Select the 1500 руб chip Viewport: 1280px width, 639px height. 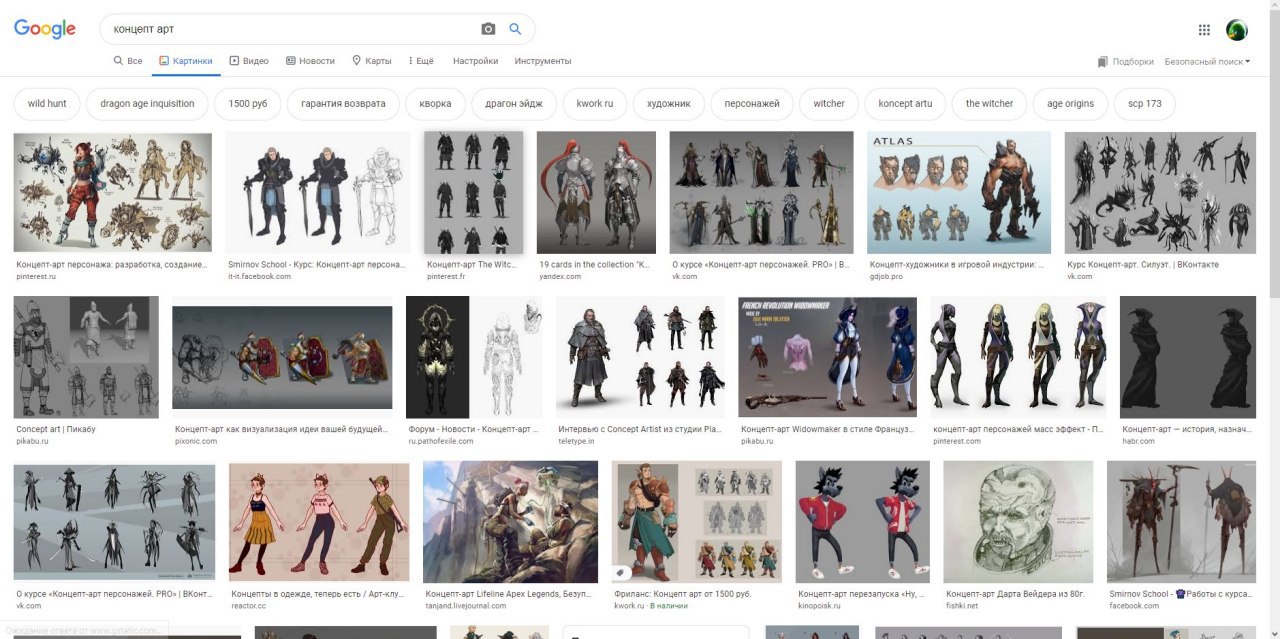click(248, 104)
